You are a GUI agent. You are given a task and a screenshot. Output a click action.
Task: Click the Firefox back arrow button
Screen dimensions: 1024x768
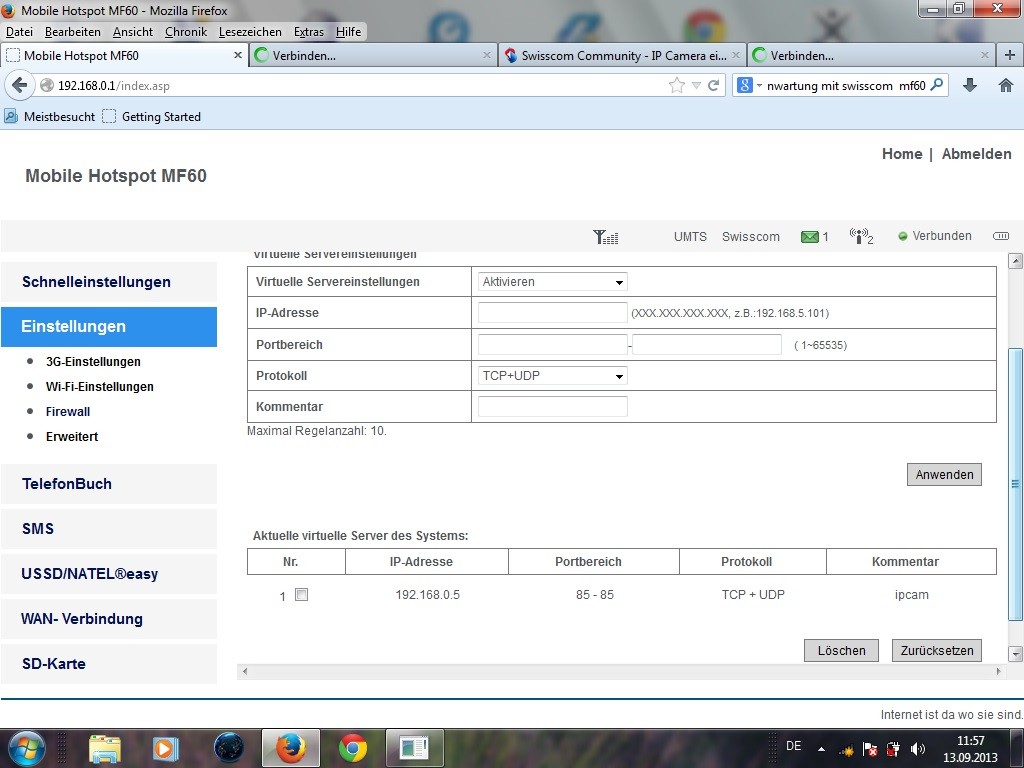[x=19, y=85]
